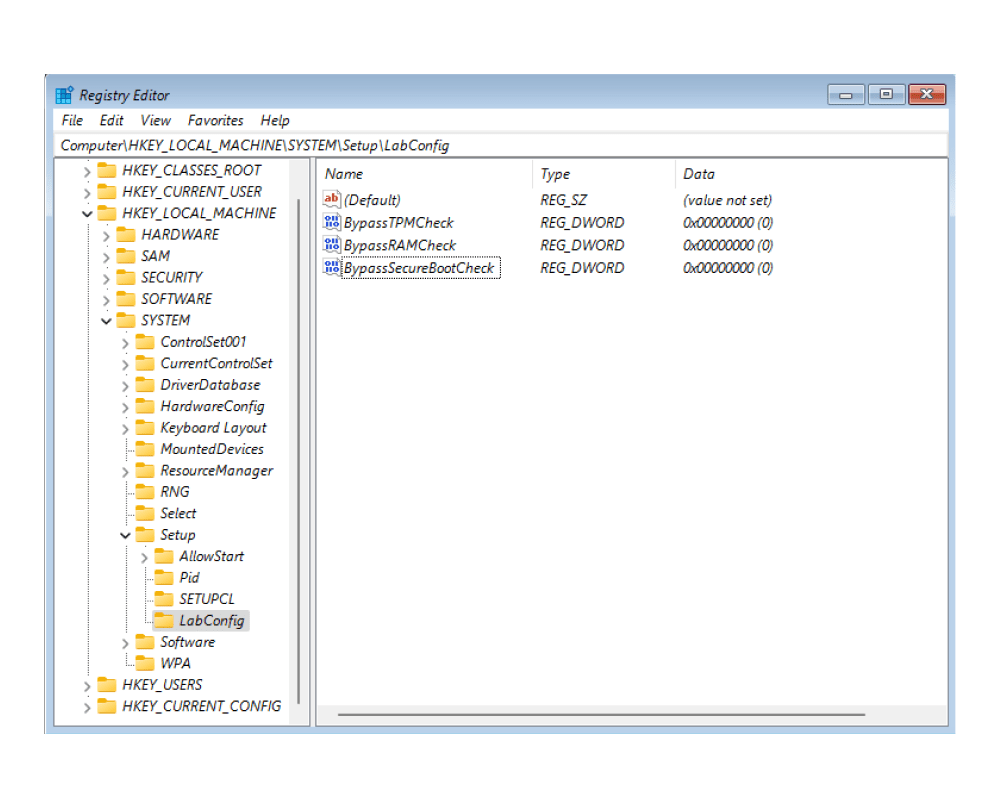994x800 pixels.
Task: Click the HKEY_LOCAL_MACHINE folder icon
Action: click(107, 213)
